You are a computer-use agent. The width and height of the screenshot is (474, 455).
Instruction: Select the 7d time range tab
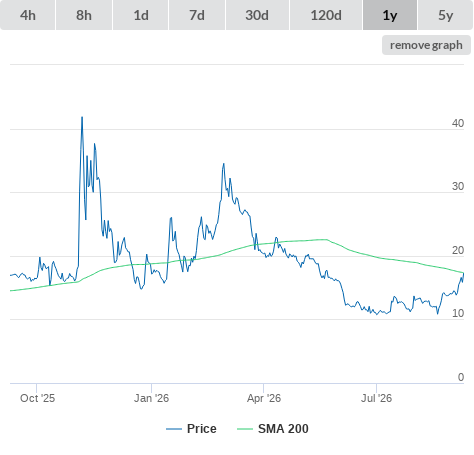pyautogui.click(x=197, y=15)
